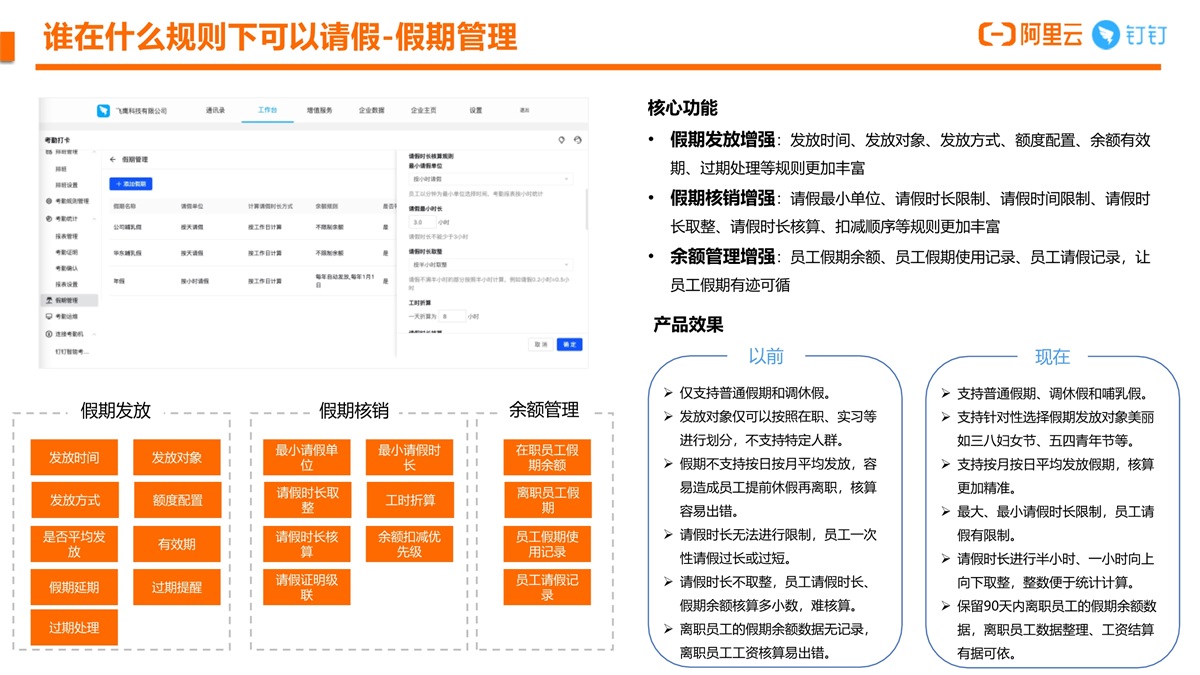The width and height of the screenshot is (1200, 675).
Task: Click the DingTalk logo beside 飞鹰科技有限公司
Action: click(x=102, y=111)
